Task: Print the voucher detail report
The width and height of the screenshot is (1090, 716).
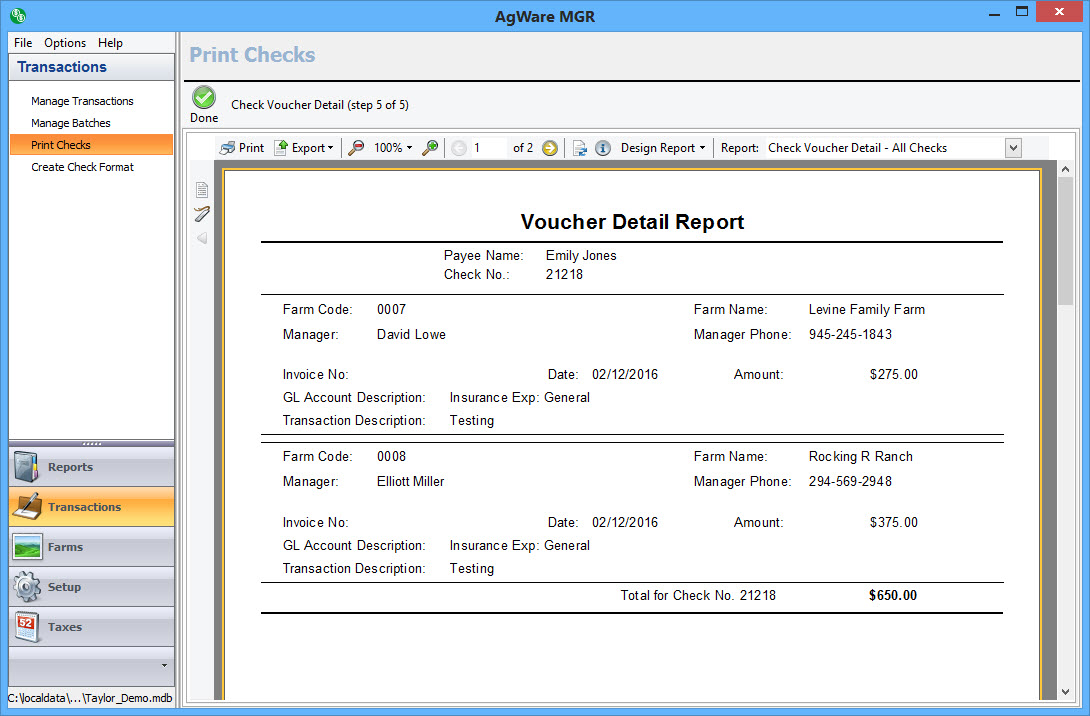Action: (242, 148)
